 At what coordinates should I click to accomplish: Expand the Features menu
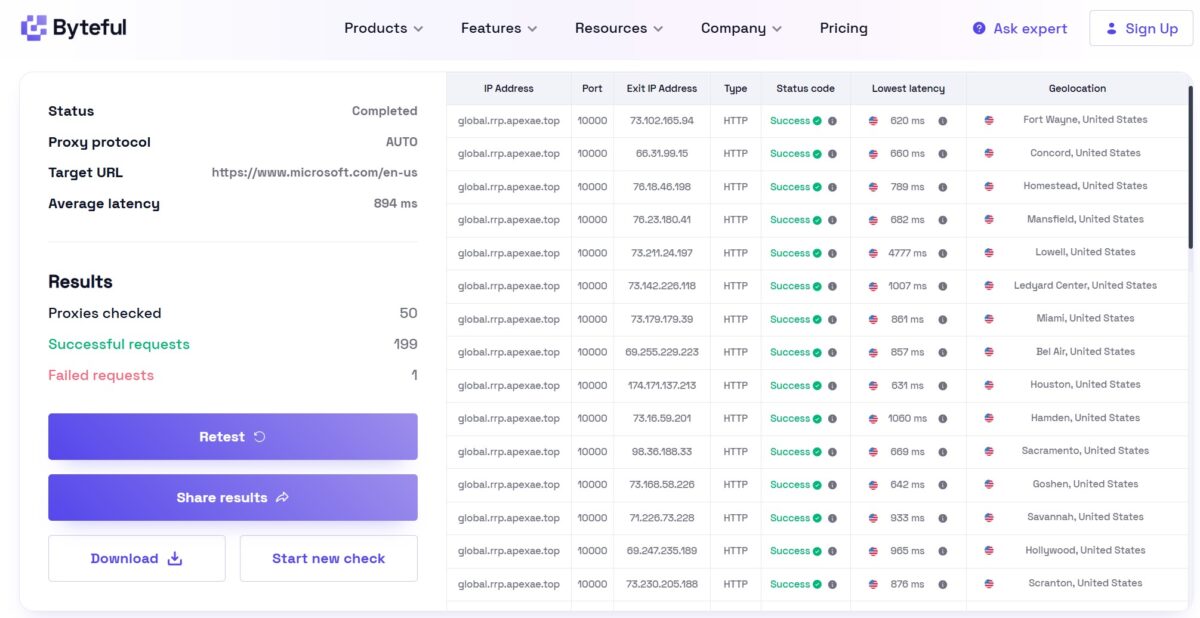tap(499, 28)
